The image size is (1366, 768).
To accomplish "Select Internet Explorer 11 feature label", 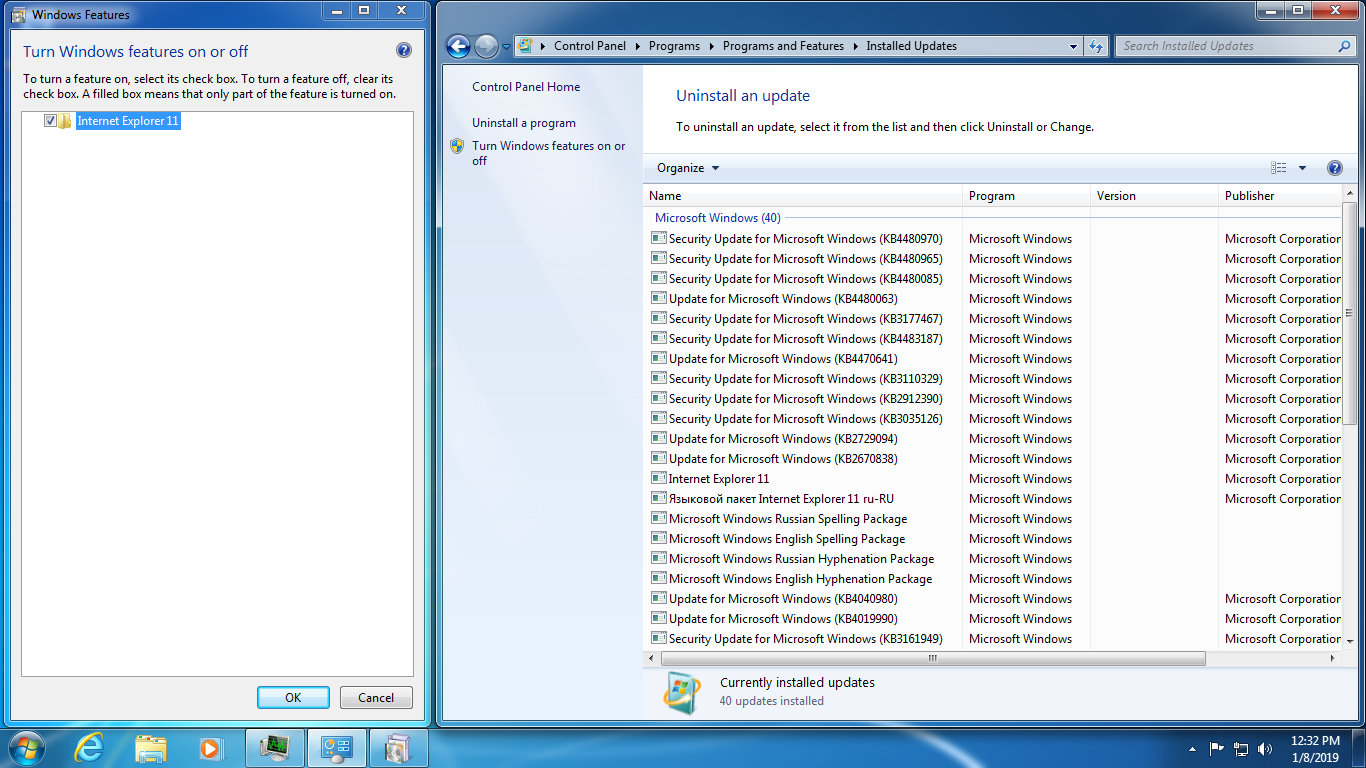I will tap(128, 121).
